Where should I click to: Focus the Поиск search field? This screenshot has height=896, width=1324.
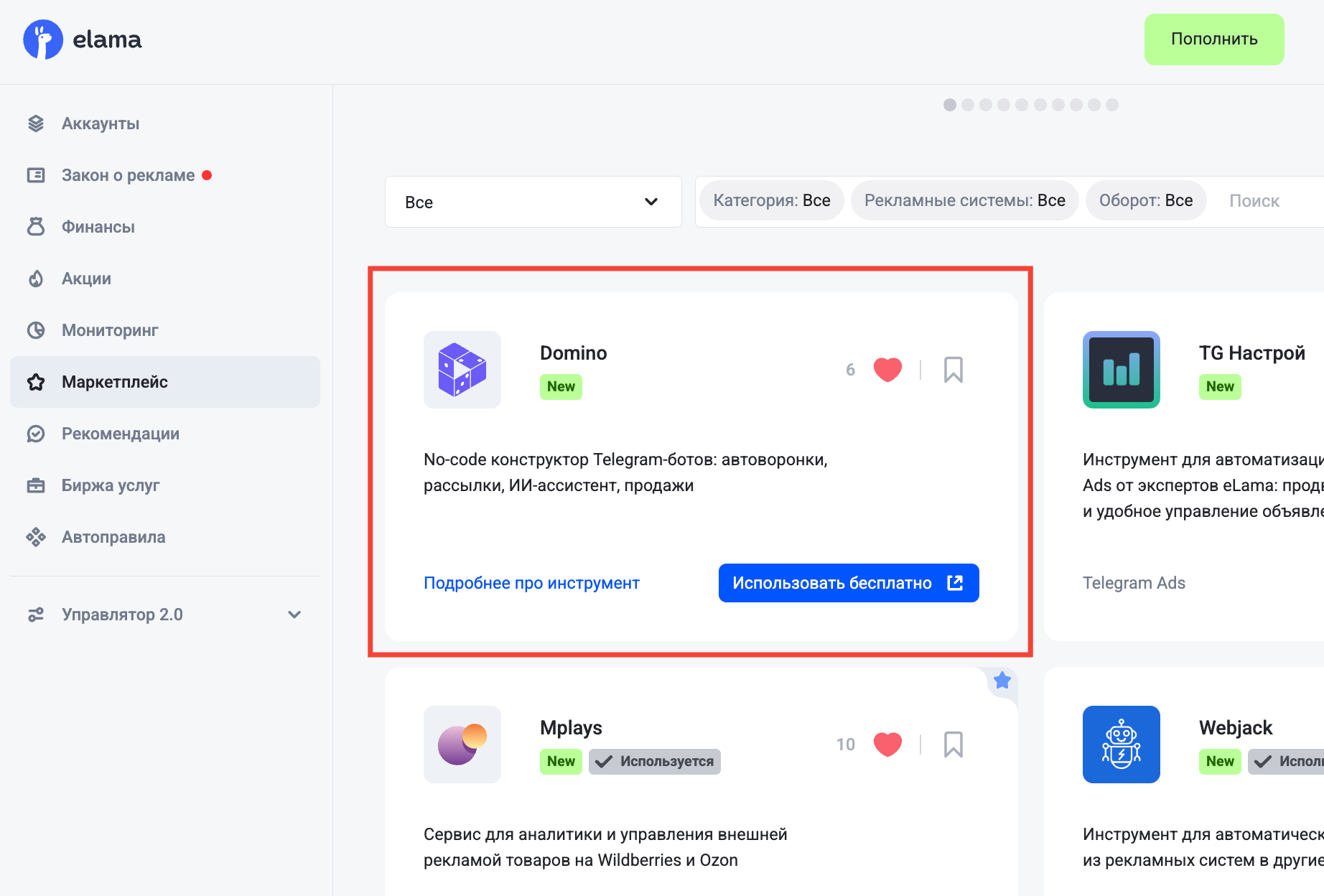(1264, 201)
